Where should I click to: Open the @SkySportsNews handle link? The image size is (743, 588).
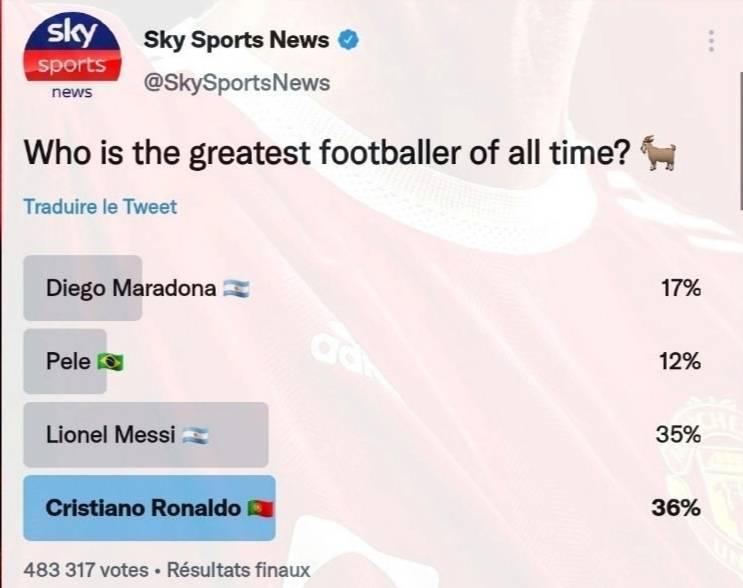(237, 83)
